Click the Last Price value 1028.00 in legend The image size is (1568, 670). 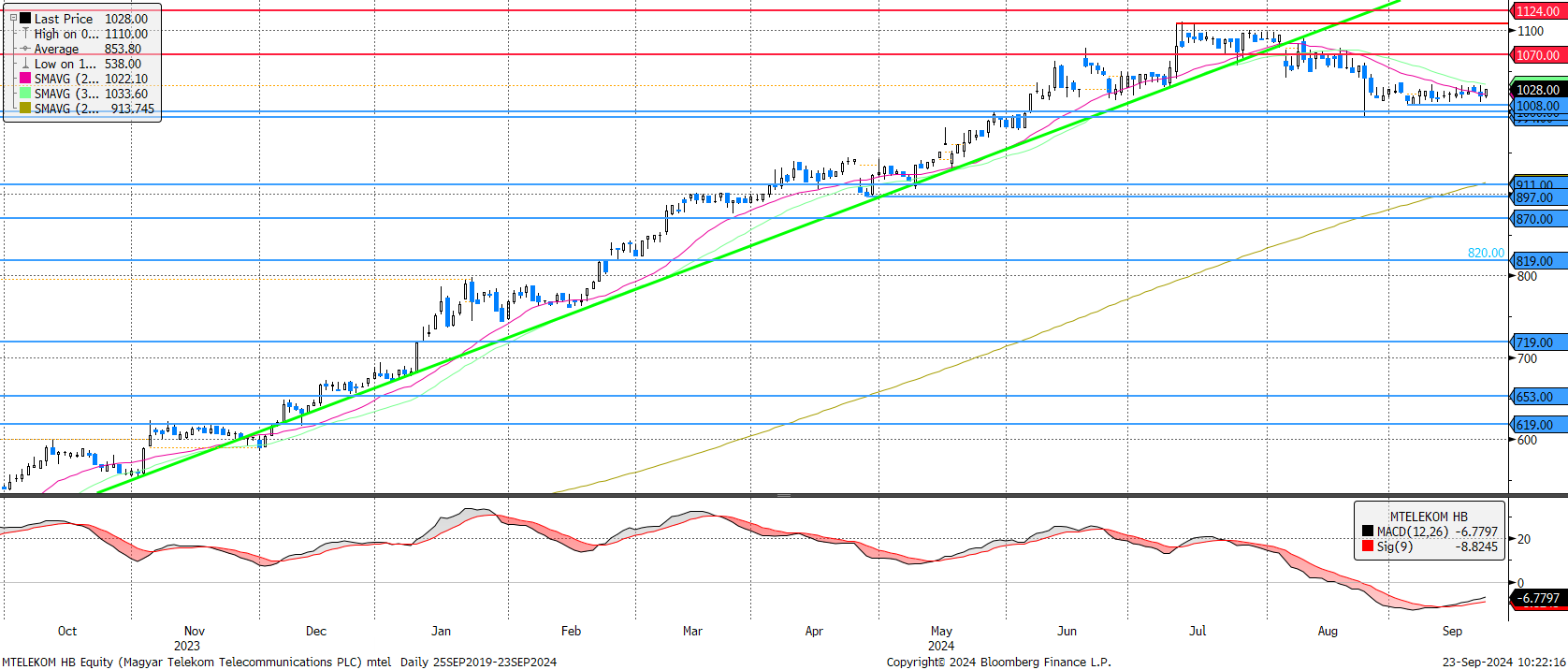pos(126,19)
